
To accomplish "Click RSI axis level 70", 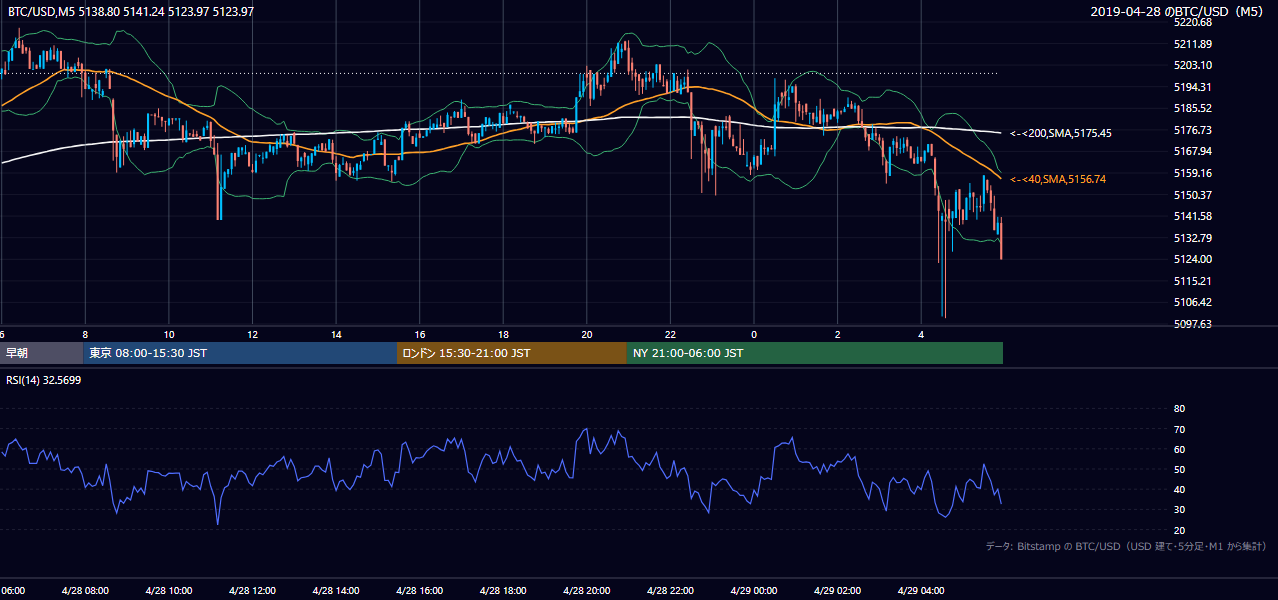I will pyautogui.click(x=1179, y=429).
